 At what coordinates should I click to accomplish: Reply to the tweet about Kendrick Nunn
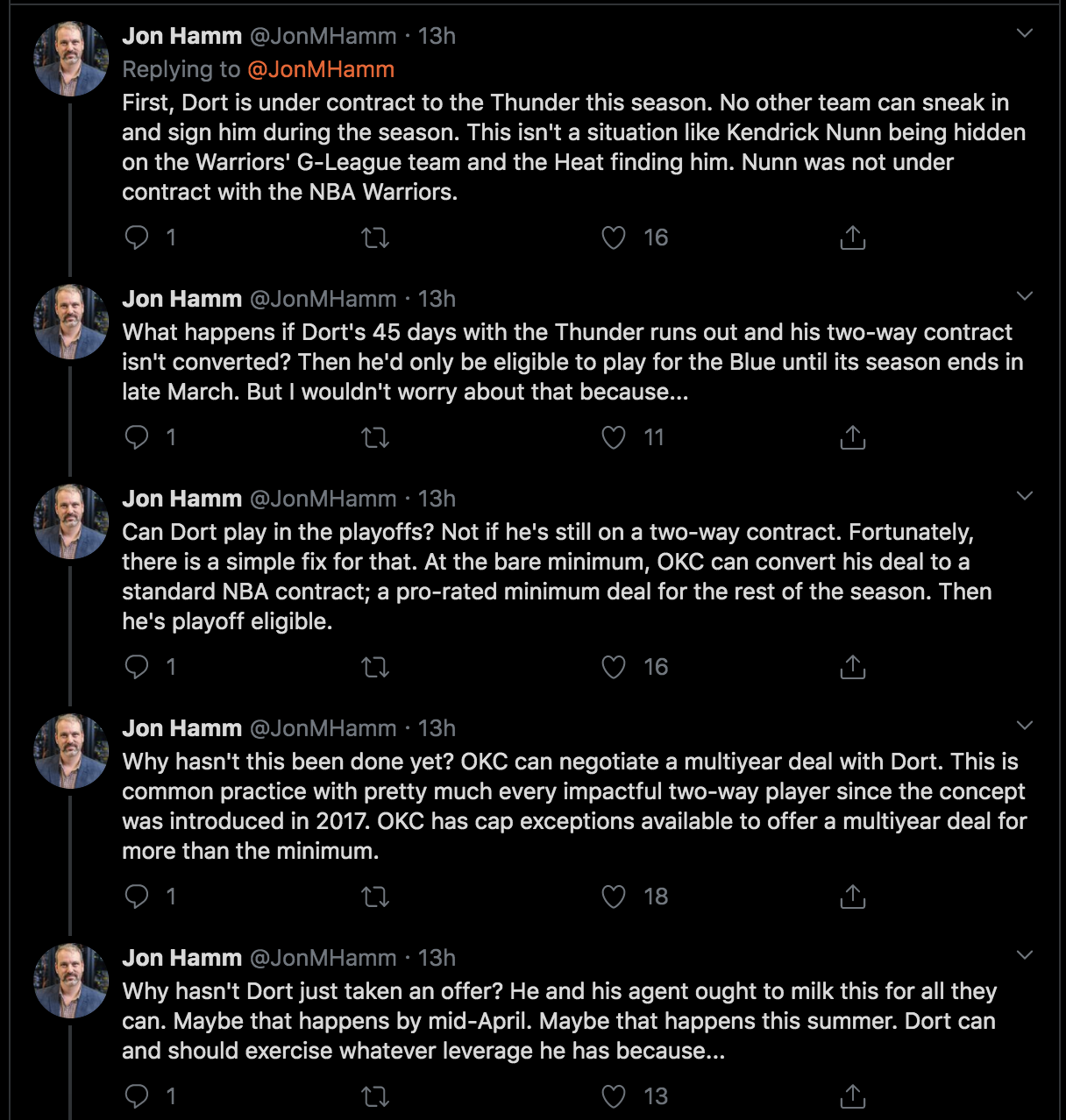(x=138, y=237)
